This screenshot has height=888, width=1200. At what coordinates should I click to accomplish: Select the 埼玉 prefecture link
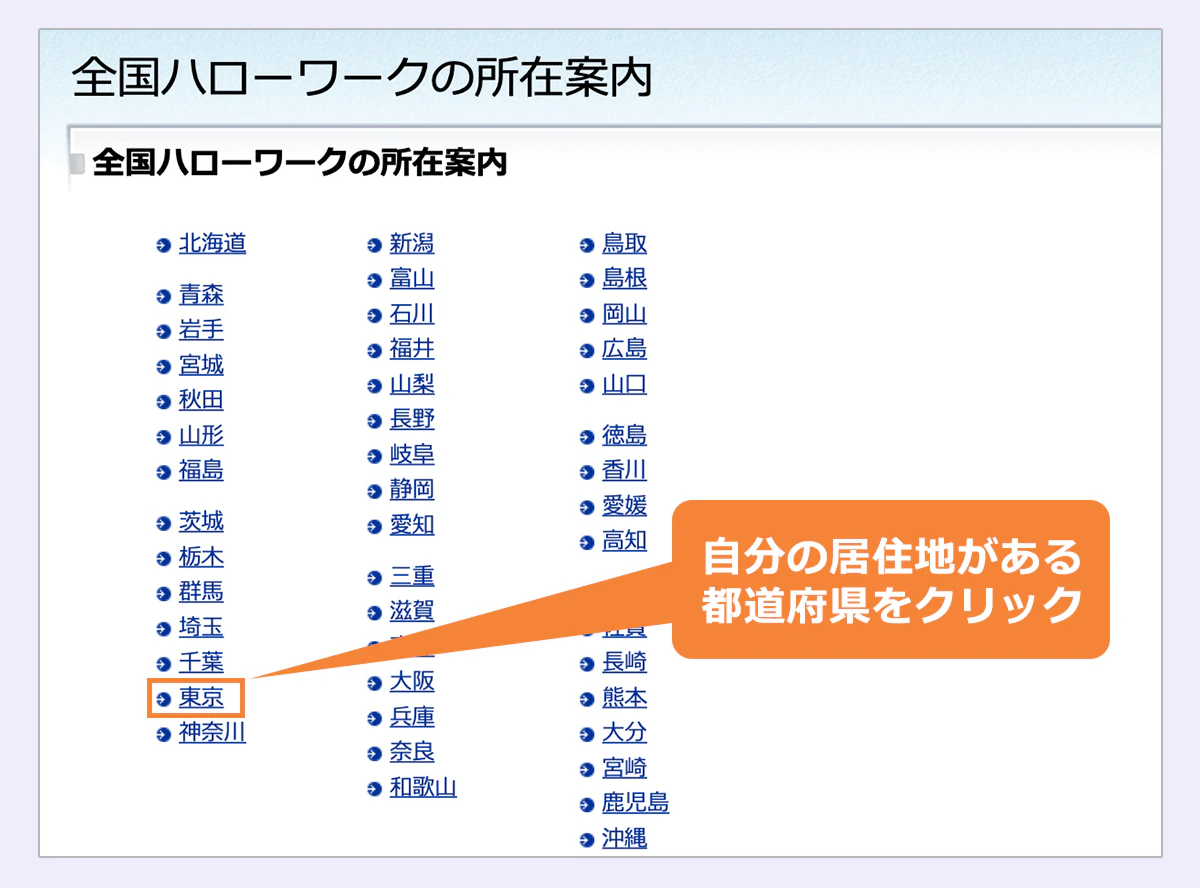[x=201, y=627]
